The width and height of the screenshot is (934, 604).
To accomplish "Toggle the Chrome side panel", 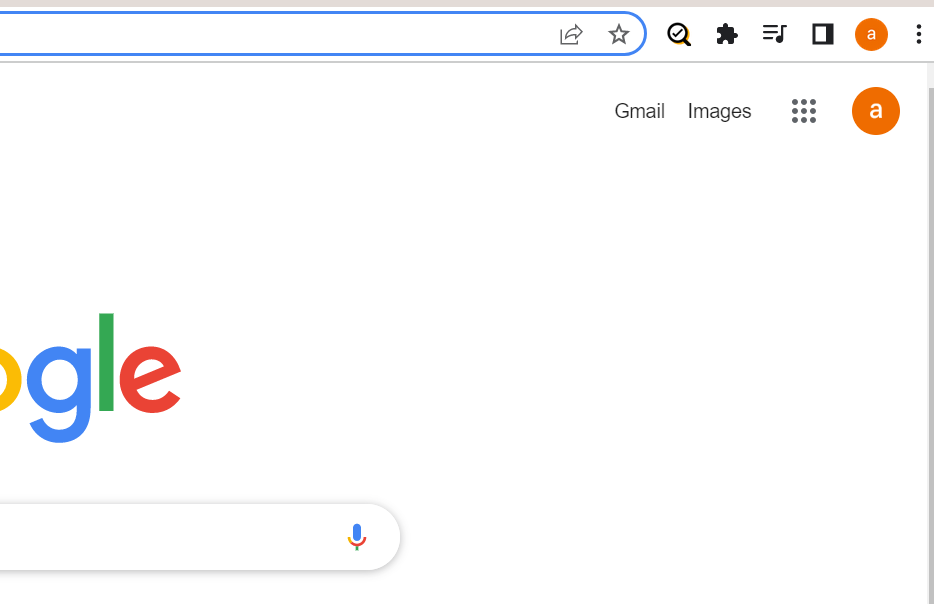I will coord(823,35).
